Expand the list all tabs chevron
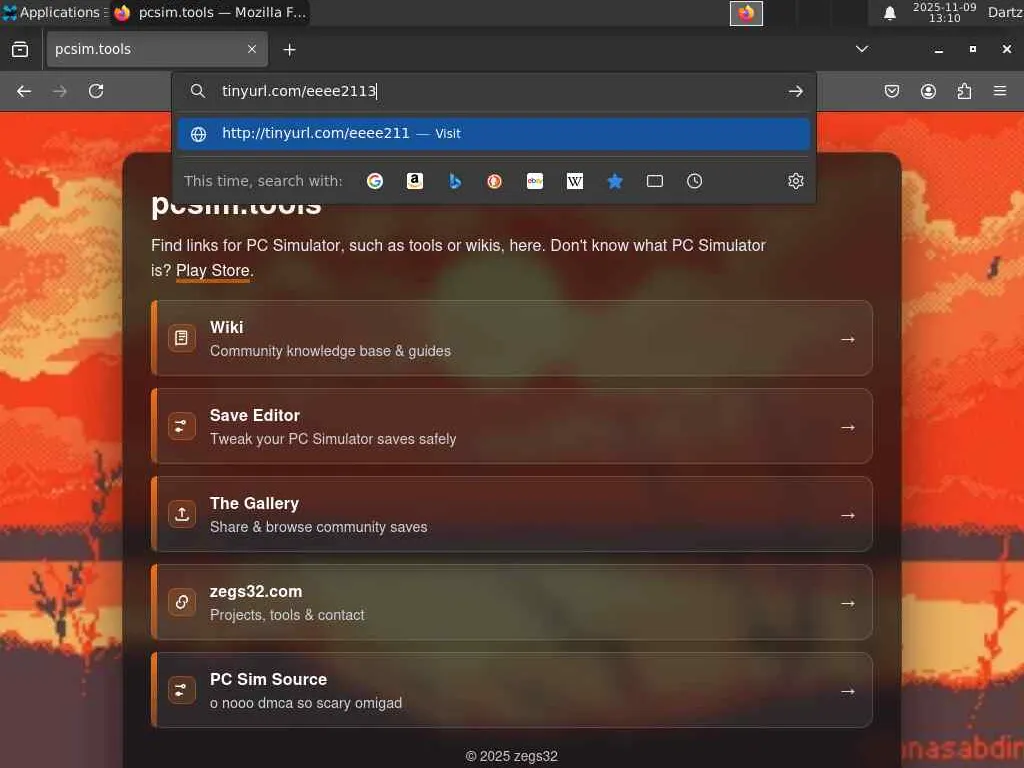Viewport: 1024px width, 768px height. 862,49
